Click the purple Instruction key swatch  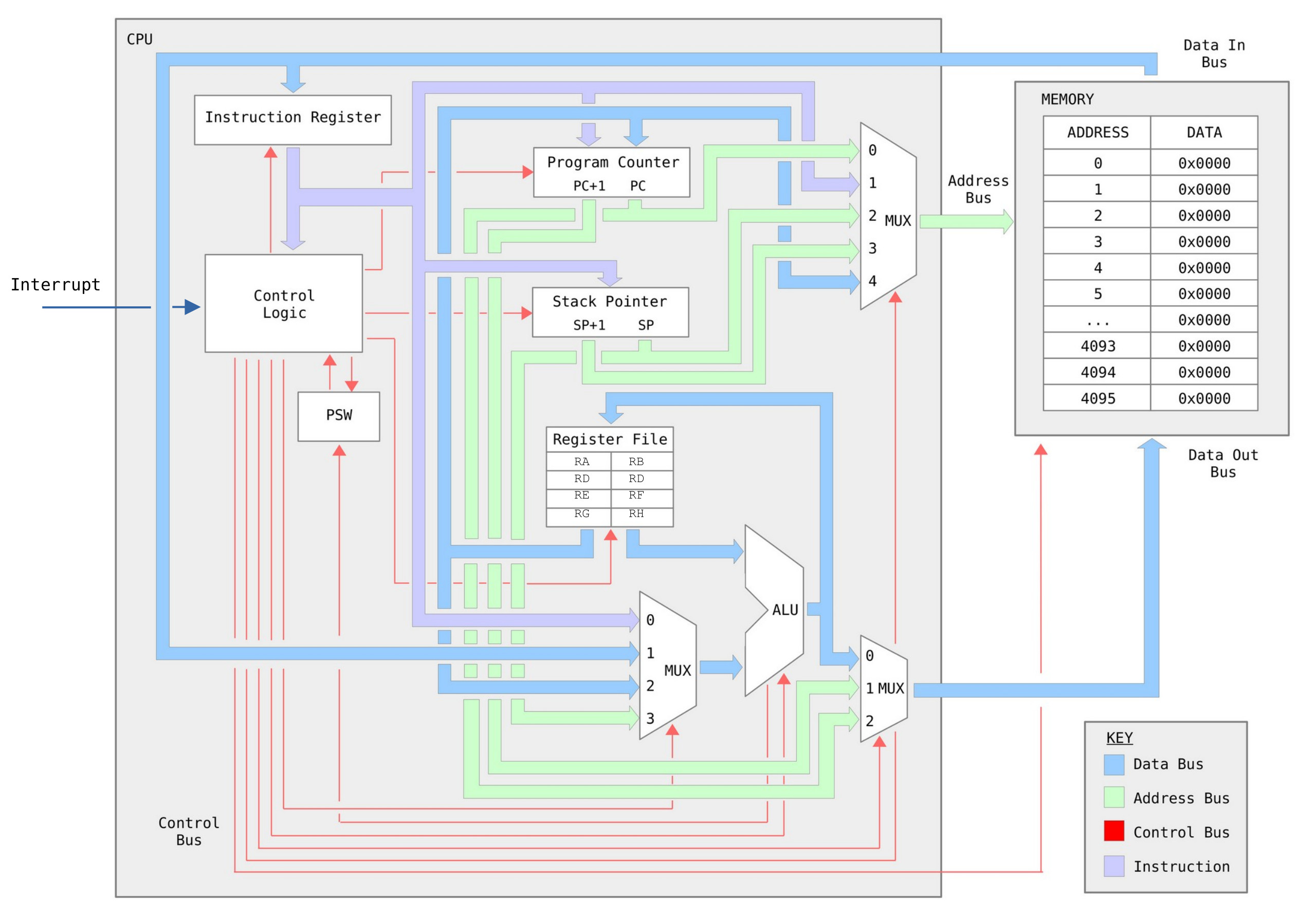1113,866
